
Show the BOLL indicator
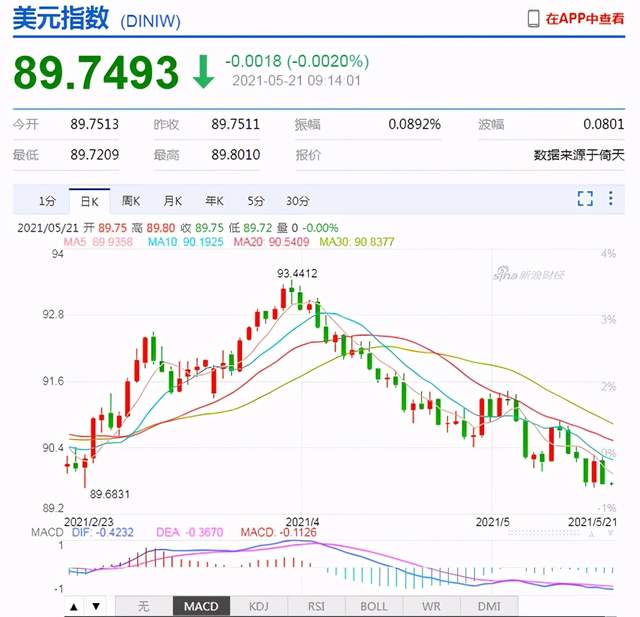(374, 606)
